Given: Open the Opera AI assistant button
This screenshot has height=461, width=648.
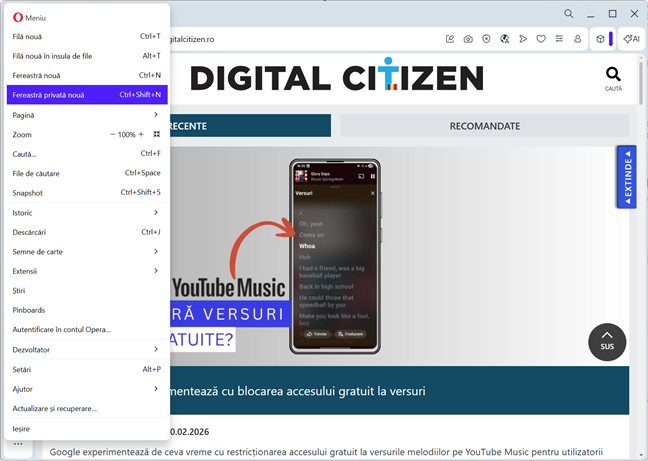Looking at the screenshot, I should coord(630,39).
